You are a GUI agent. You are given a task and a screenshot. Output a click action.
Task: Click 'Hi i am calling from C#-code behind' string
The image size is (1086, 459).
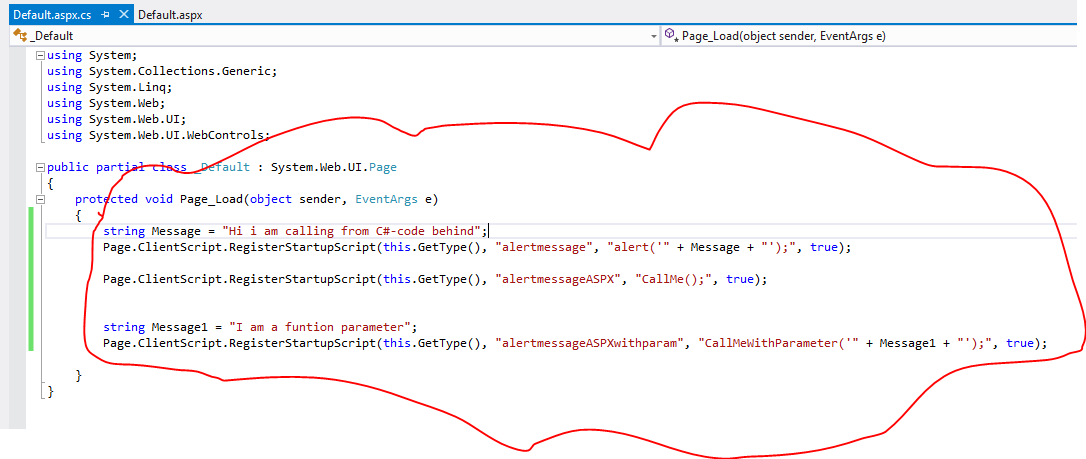coord(351,231)
